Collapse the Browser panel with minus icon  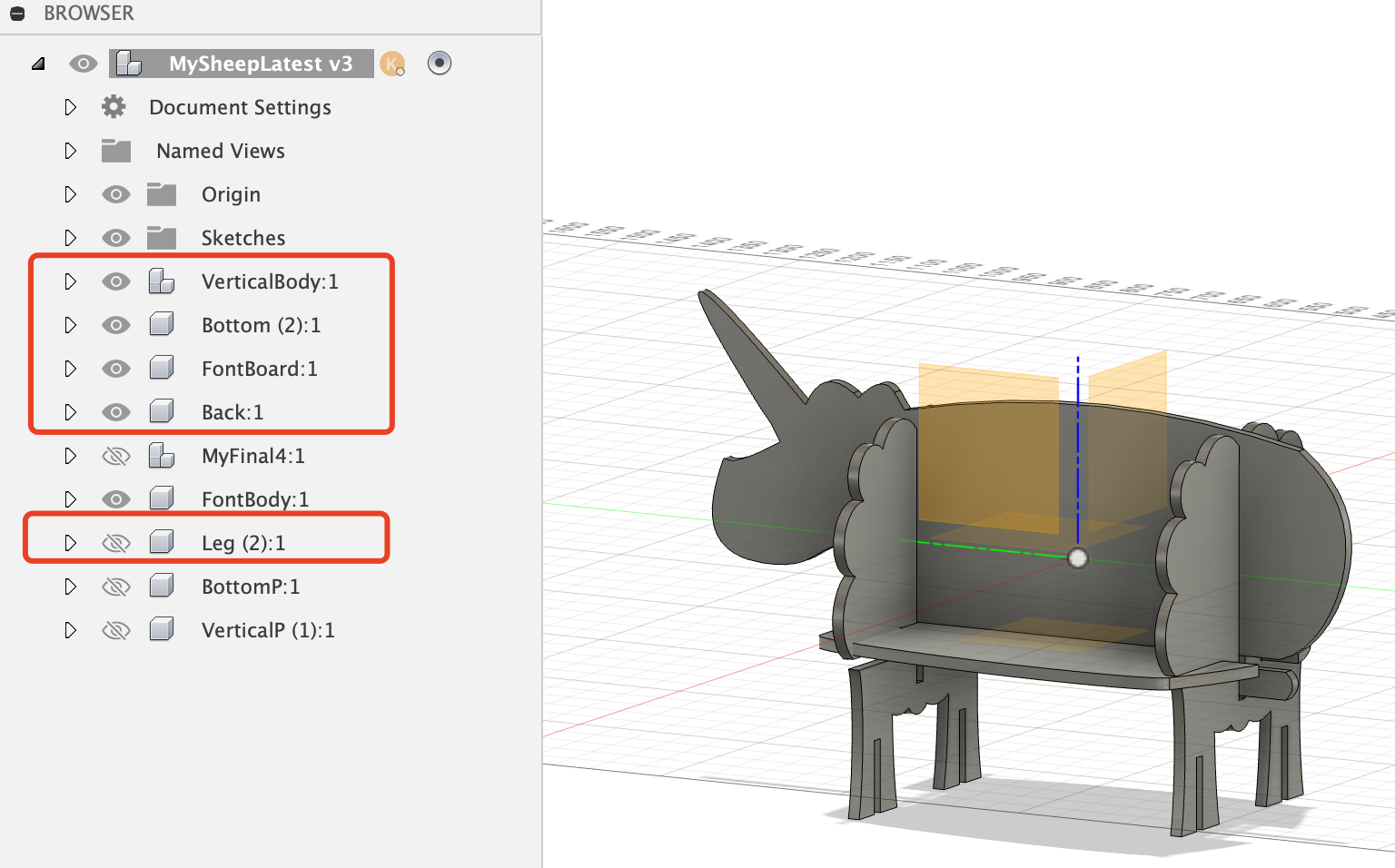click(17, 14)
